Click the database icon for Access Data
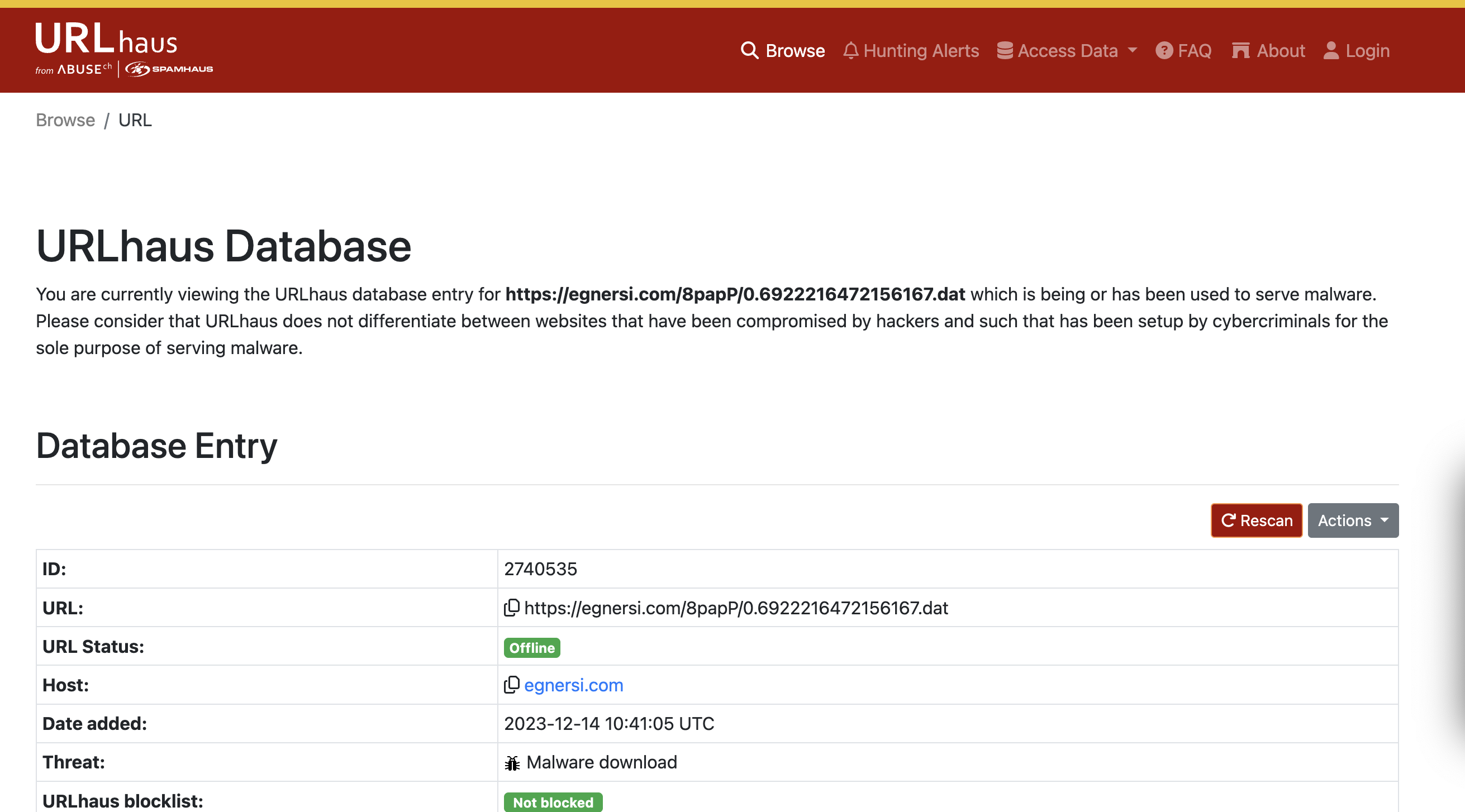 tap(1005, 51)
